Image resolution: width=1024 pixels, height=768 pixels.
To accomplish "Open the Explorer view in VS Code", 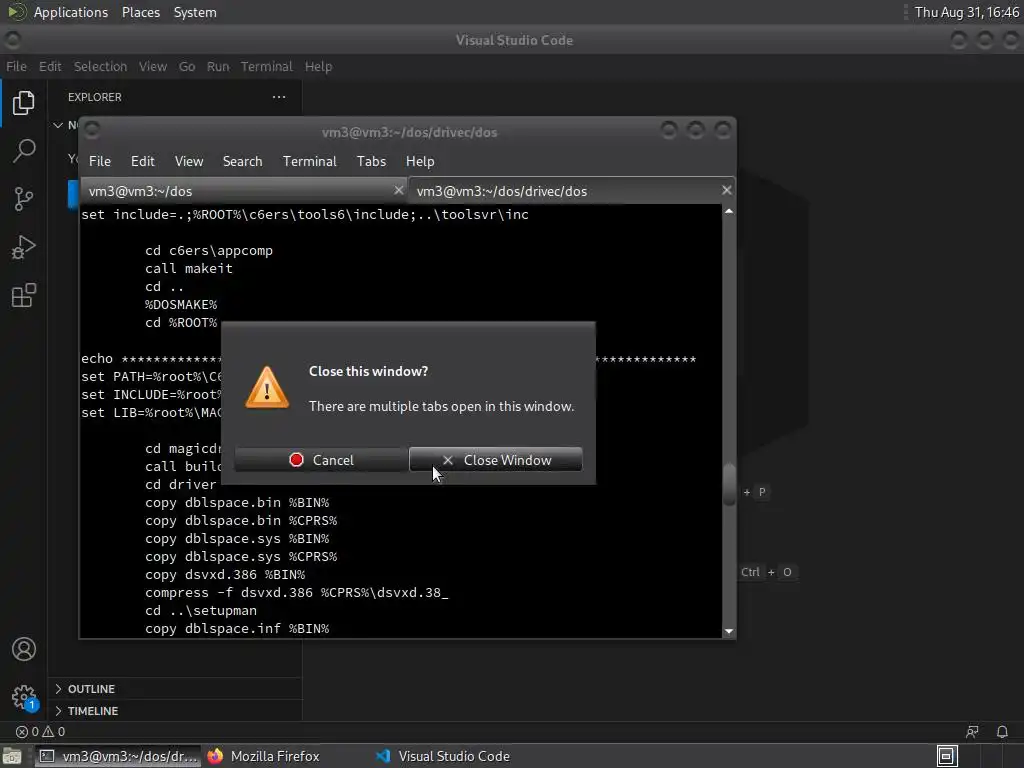I will tap(24, 103).
